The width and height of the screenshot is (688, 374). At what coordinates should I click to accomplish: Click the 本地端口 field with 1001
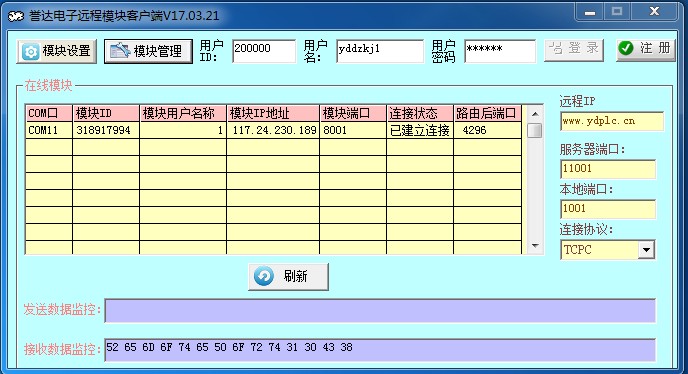click(x=608, y=209)
